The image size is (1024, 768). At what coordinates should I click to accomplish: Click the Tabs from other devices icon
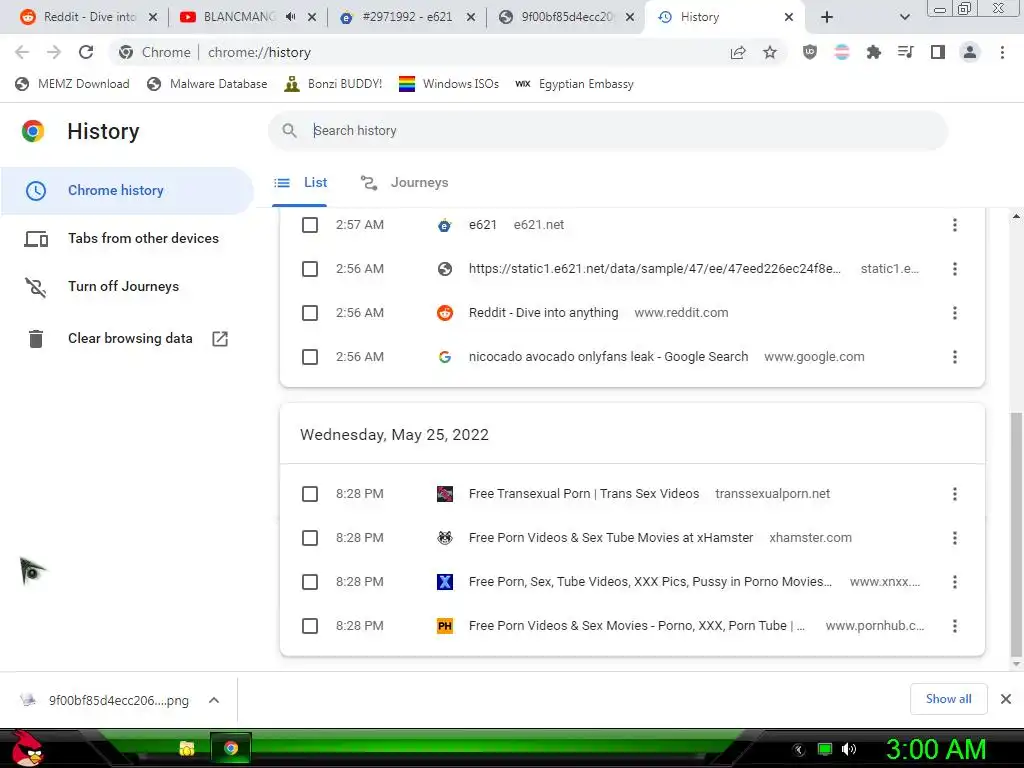(36, 239)
